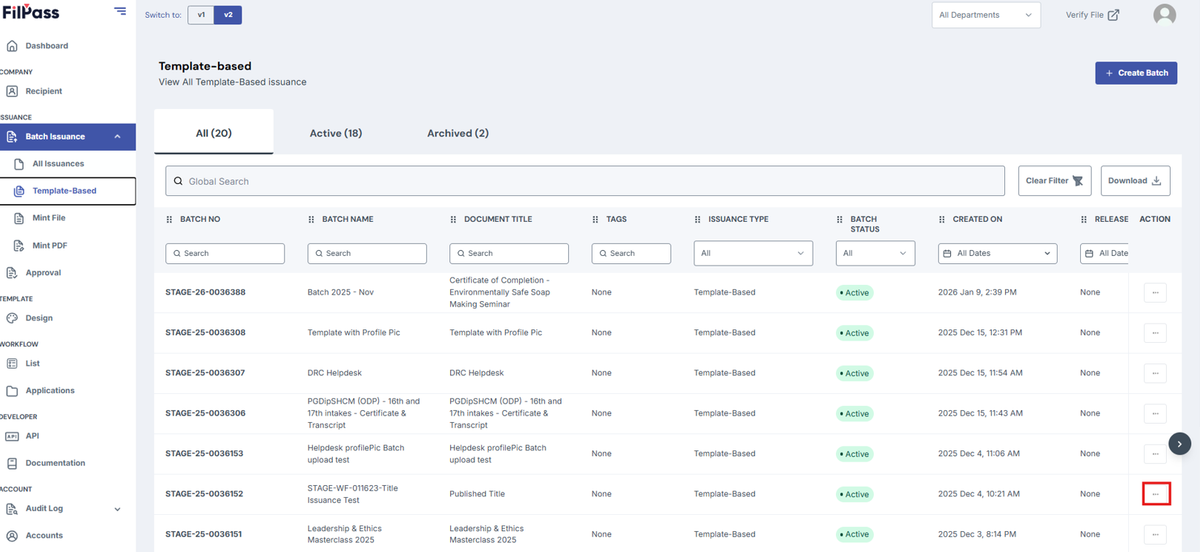Click date '2026 Jan 9, 2:39 PM'
The height and width of the screenshot is (552, 1200).
pos(977,293)
